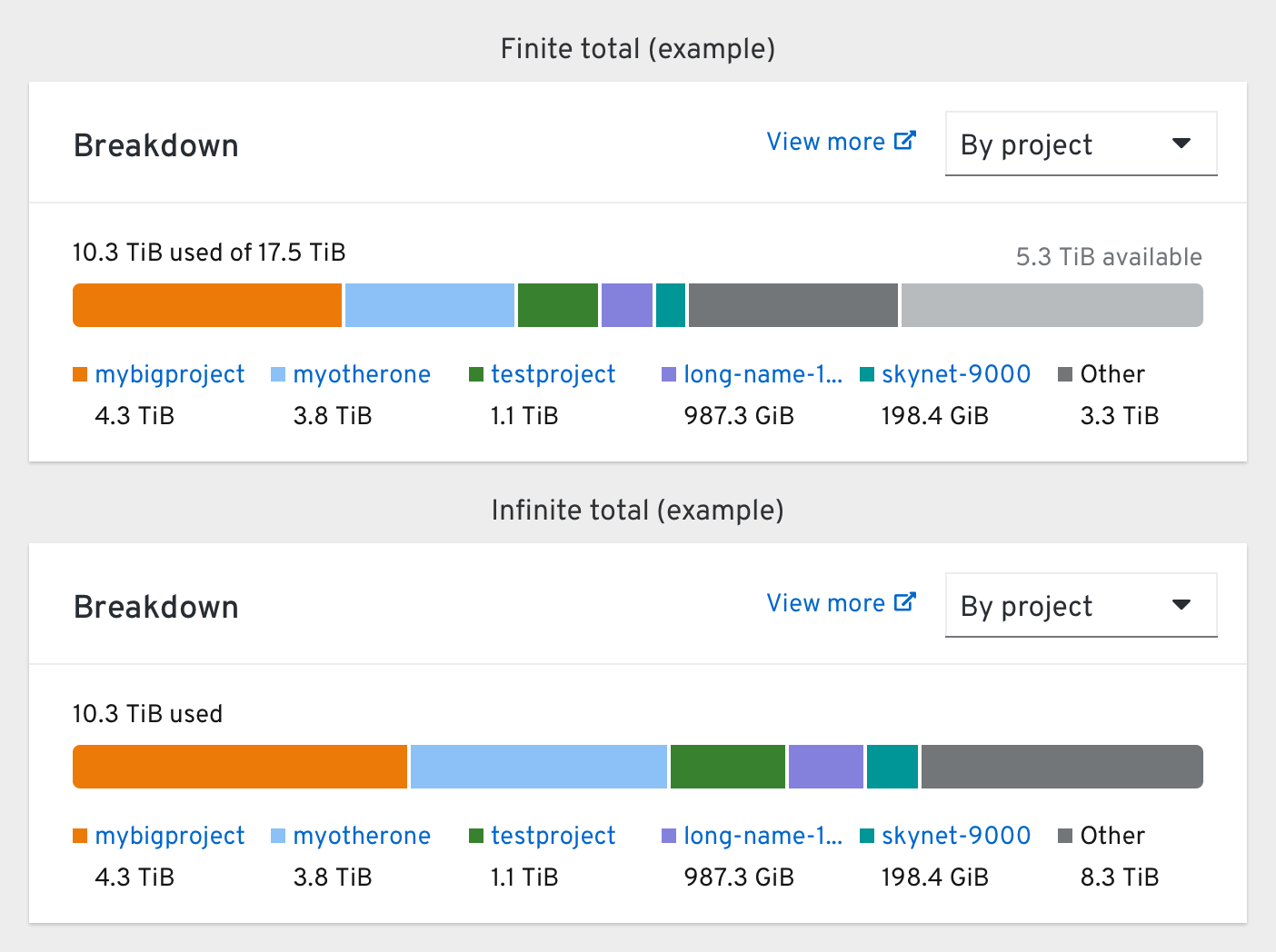Click green bar segment in Infinite total chart
This screenshot has height=952, width=1276.
pyautogui.click(x=728, y=767)
